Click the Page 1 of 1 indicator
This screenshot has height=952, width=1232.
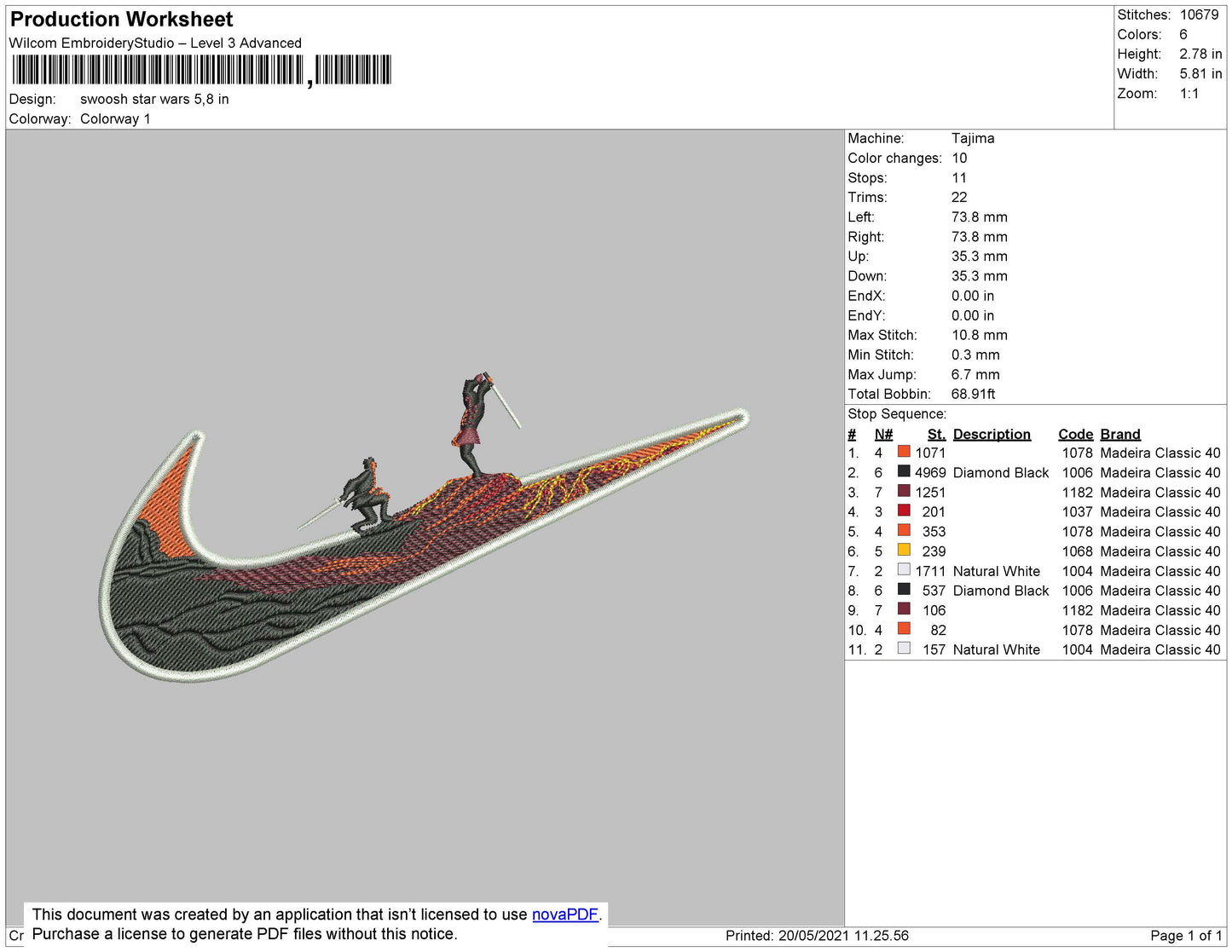(1185, 935)
